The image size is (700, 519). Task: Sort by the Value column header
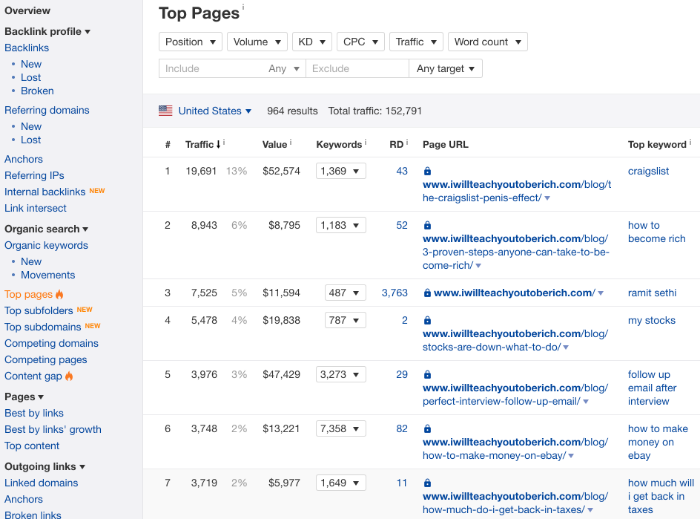(x=274, y=145)
